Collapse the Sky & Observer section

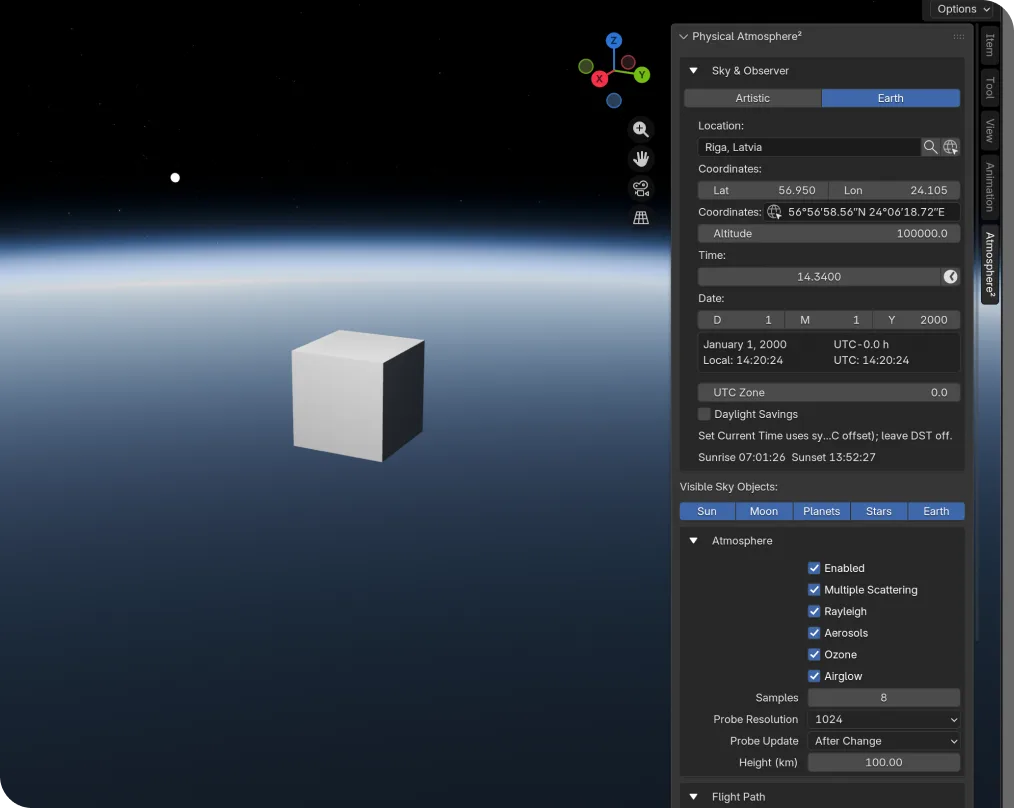[693, 71]
